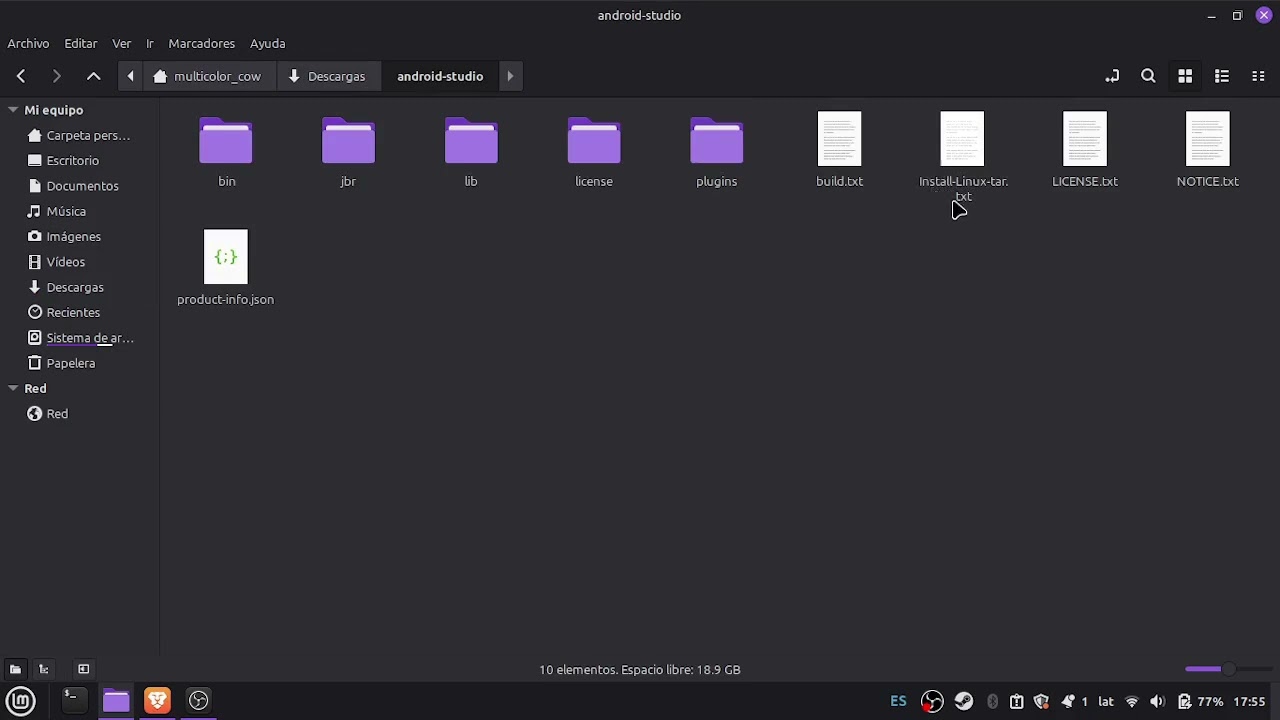Go back with the left arrow button
Screen dimensions: 1280x720
[x=21, y=76]
